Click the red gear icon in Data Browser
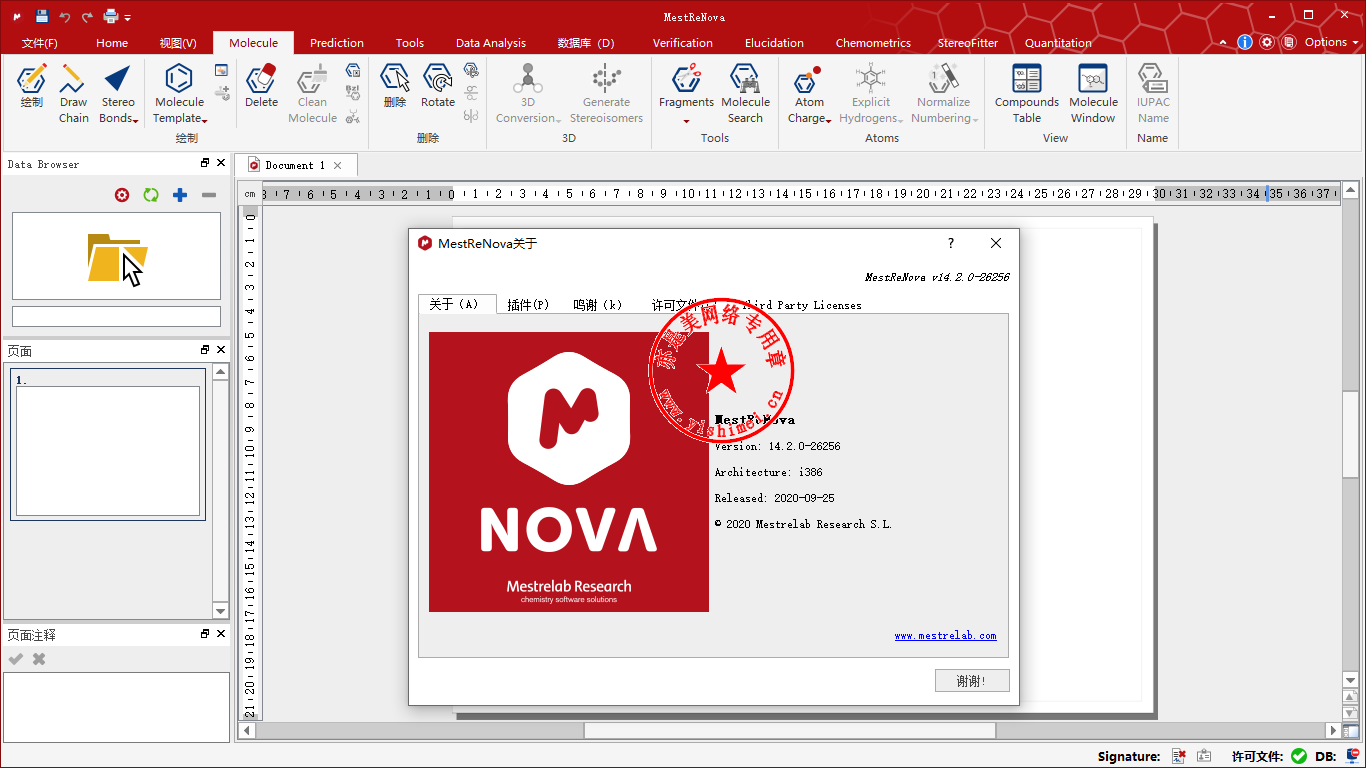The width and height of the screenshot is (1366, 768). [122, 195]
